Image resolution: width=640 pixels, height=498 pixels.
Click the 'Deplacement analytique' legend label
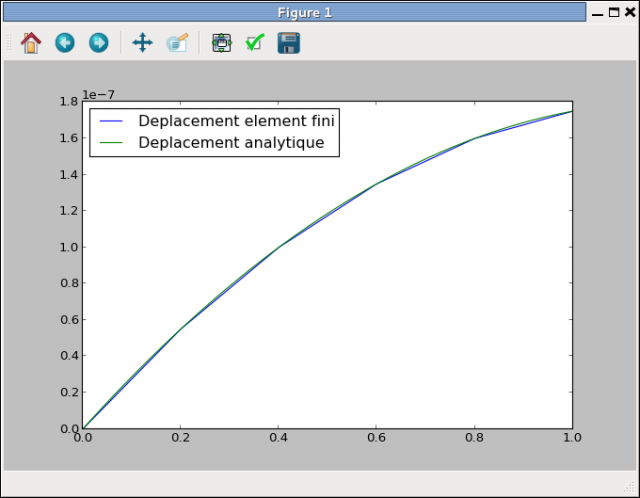click(231, 143)
